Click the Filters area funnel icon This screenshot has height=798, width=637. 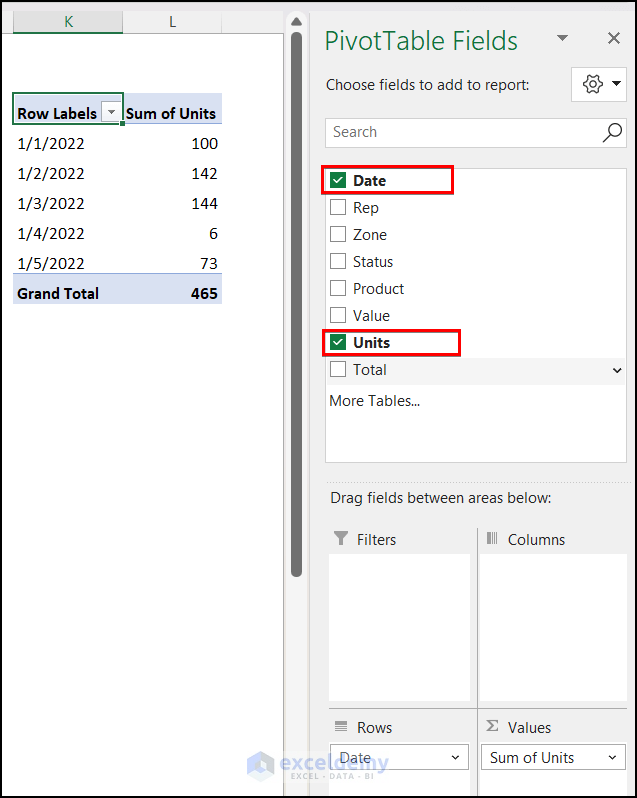pos(341,539)
